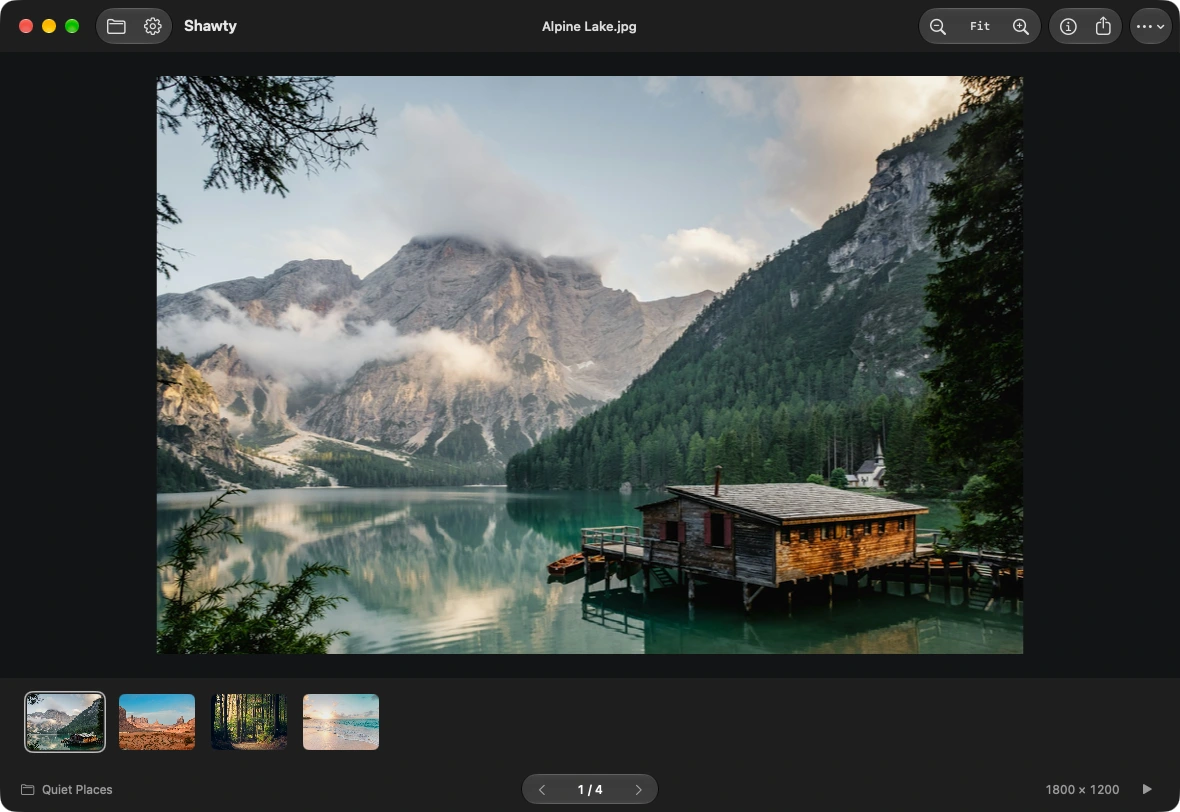Click the 1 / 4 page counter
The height and width of the screenshot is (812, 1180).
pos(590,789)
